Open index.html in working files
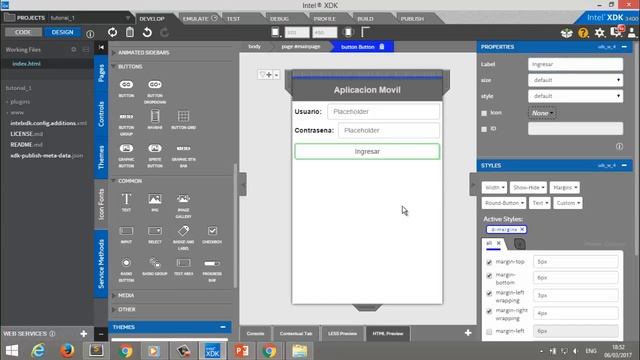This screenshot has width=640, height=360. click(26, 64)
